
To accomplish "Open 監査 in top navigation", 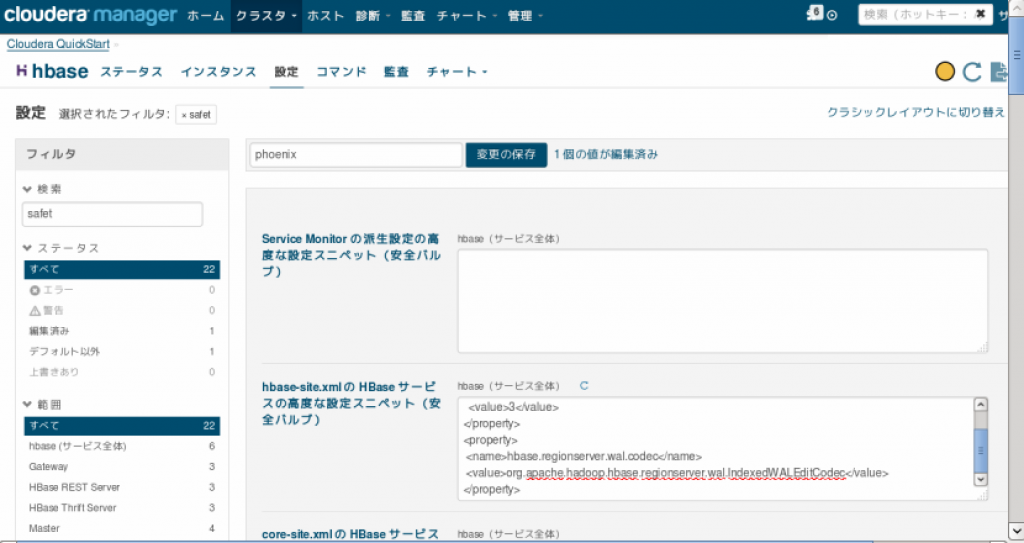I will [x=413, y=16].
